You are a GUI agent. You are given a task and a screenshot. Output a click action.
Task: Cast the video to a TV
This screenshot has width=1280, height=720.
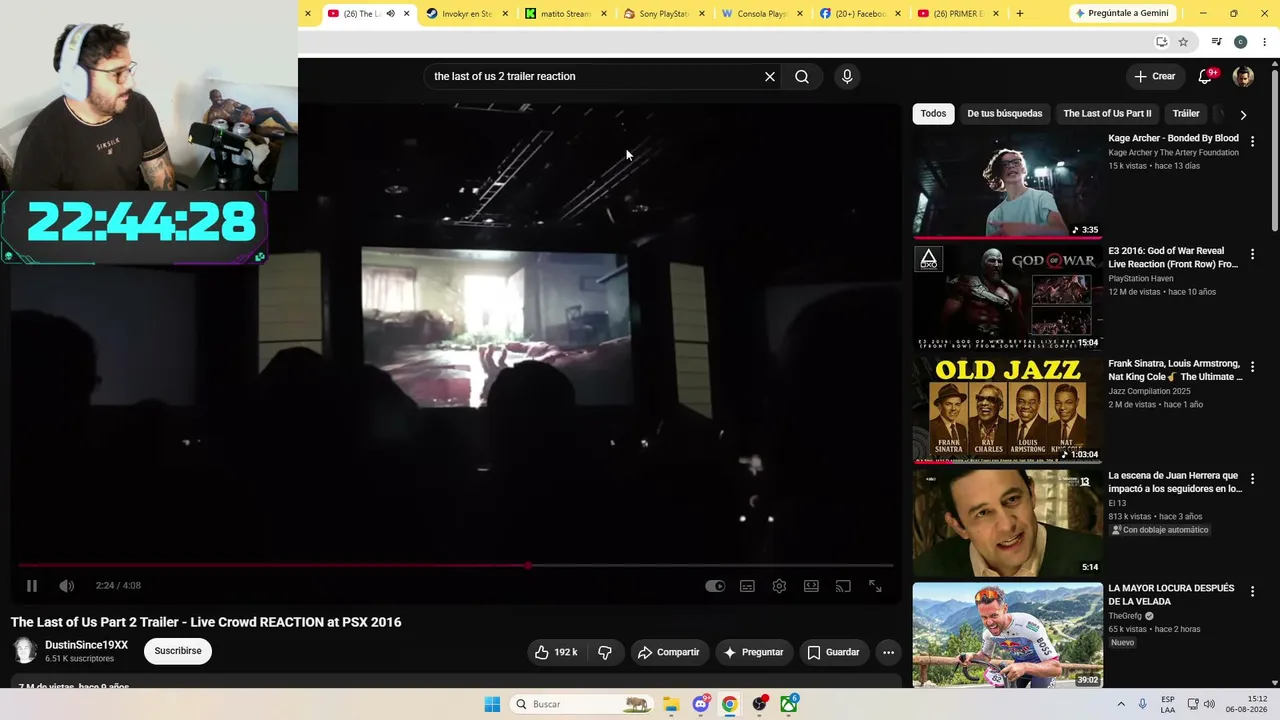pos(843,586)
